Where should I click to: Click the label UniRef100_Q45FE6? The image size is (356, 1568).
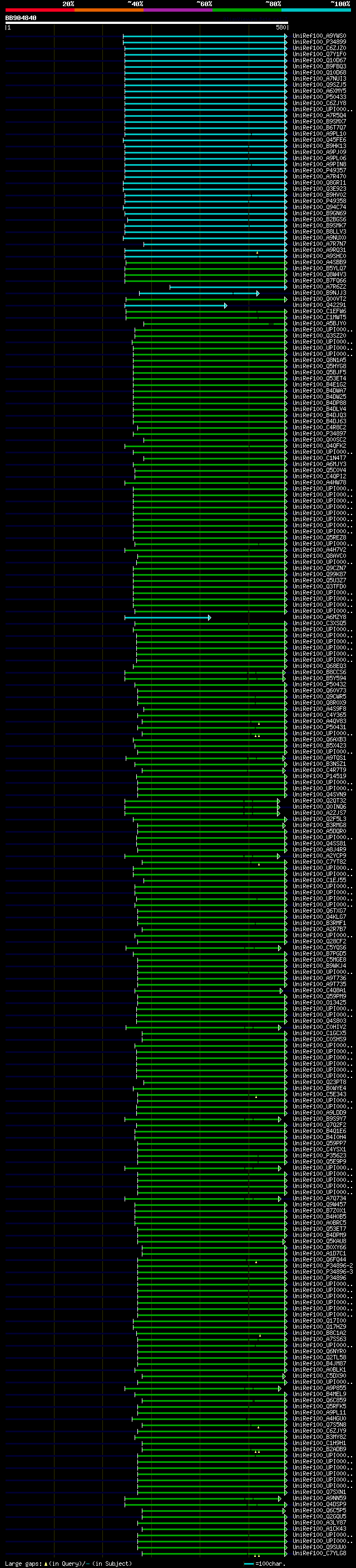[x=319, y=140]
